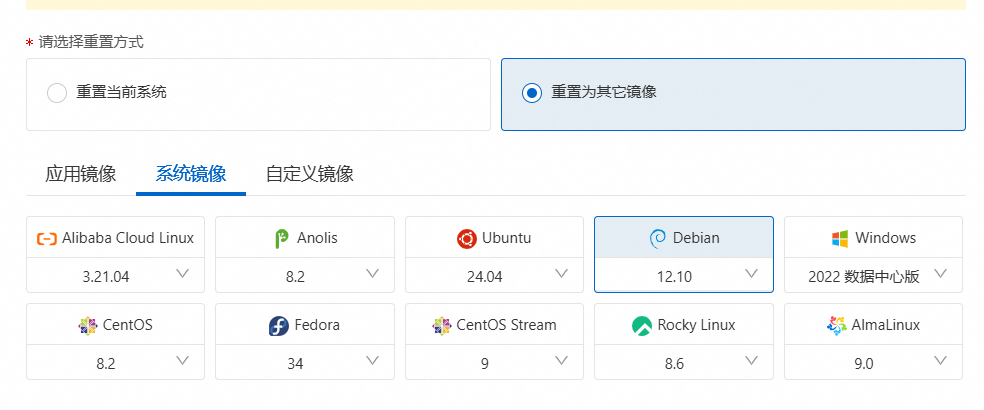Choose the Fedora image label
Screen dimensions: 984x410
[x=317, y=325]
